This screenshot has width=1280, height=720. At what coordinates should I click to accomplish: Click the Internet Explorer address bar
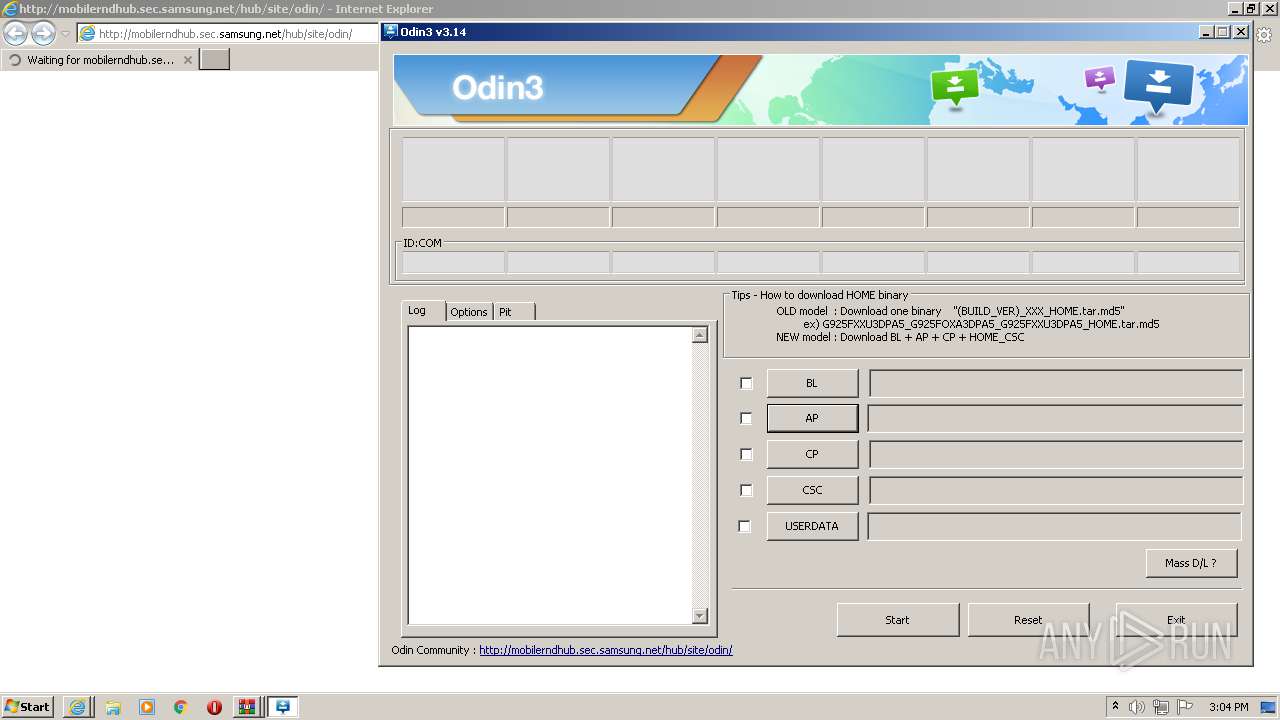[x=228, y=34]
